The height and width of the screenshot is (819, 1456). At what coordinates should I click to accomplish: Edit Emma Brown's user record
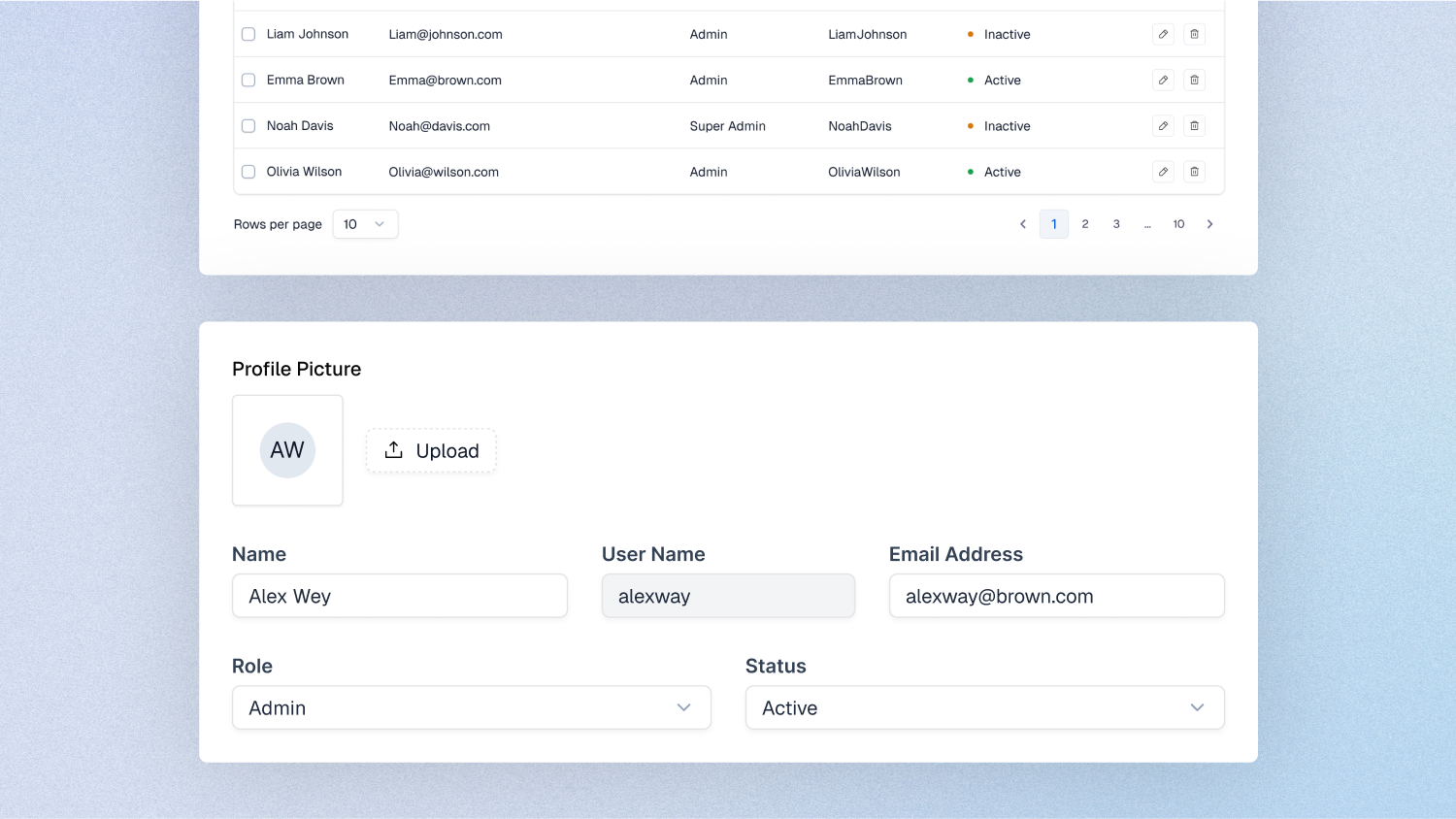1163,80
